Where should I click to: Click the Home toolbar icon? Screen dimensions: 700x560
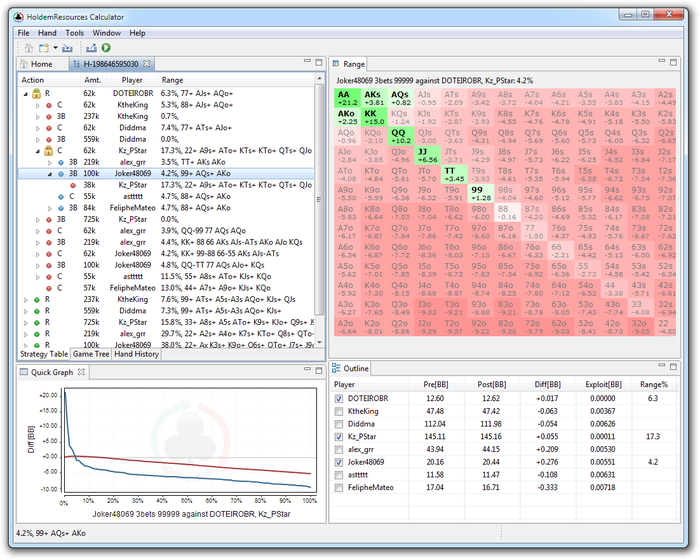click(x=29, y=48)
